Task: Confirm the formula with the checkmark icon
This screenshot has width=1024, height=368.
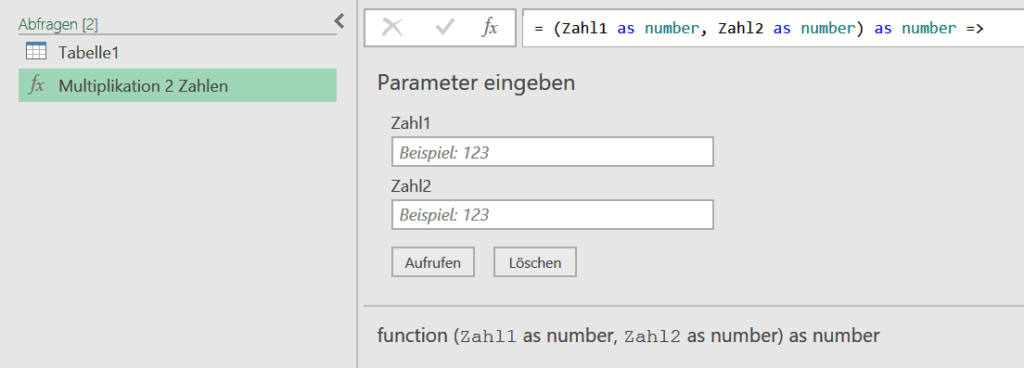Action: pos(444,27)
